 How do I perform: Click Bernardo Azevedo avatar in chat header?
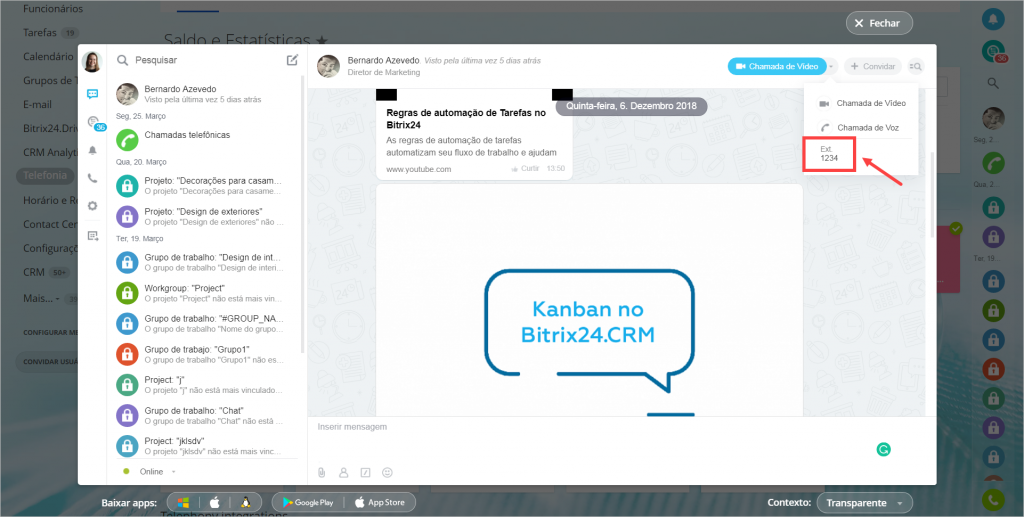coord(328,66)
